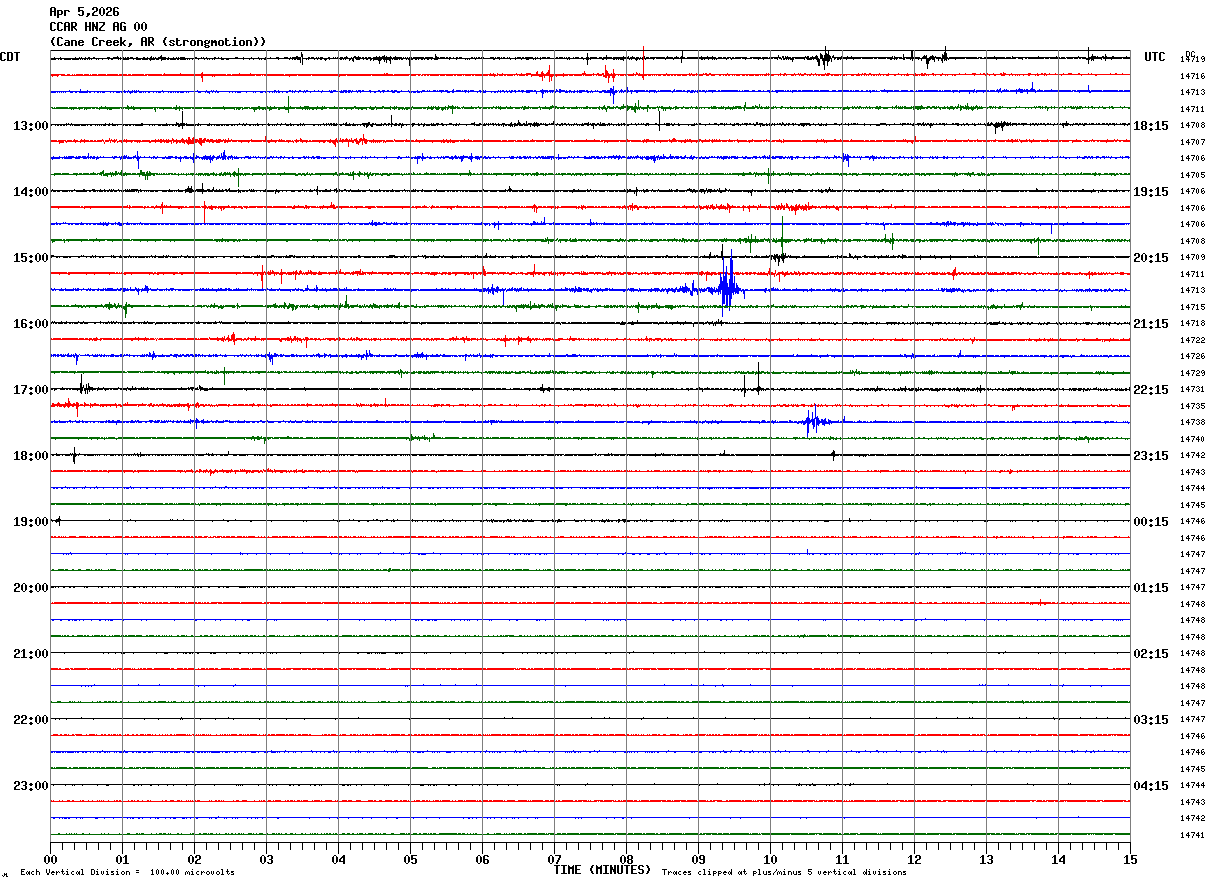The height and width of the screenshot is (886, 1210).
Task: Select the 18:15 UTC time label
Action: coord(1151,126)
